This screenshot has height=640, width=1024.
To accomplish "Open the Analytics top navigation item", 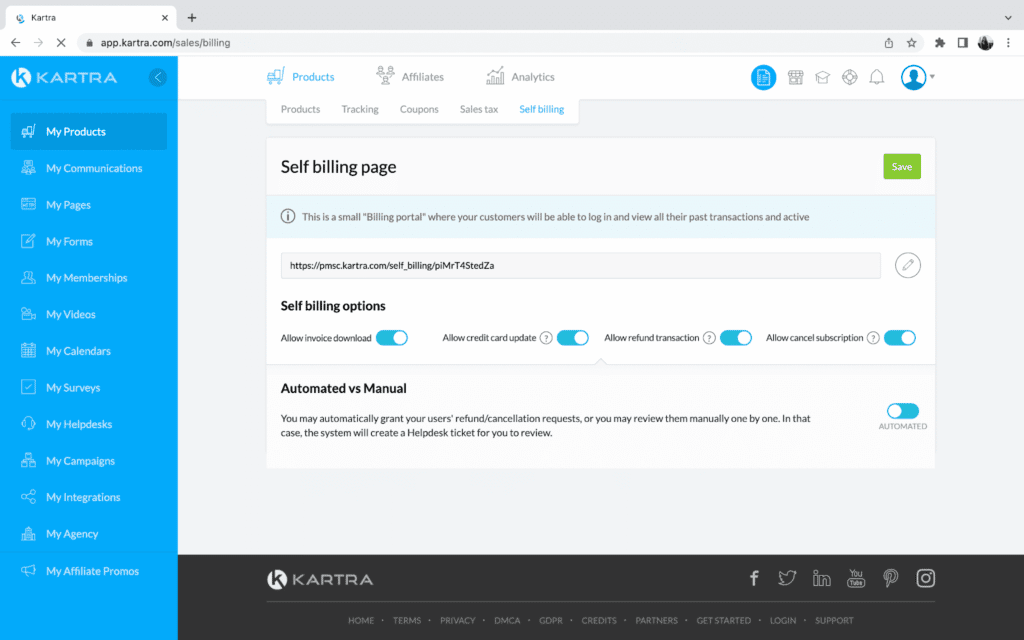I will [x=520, y=76].
